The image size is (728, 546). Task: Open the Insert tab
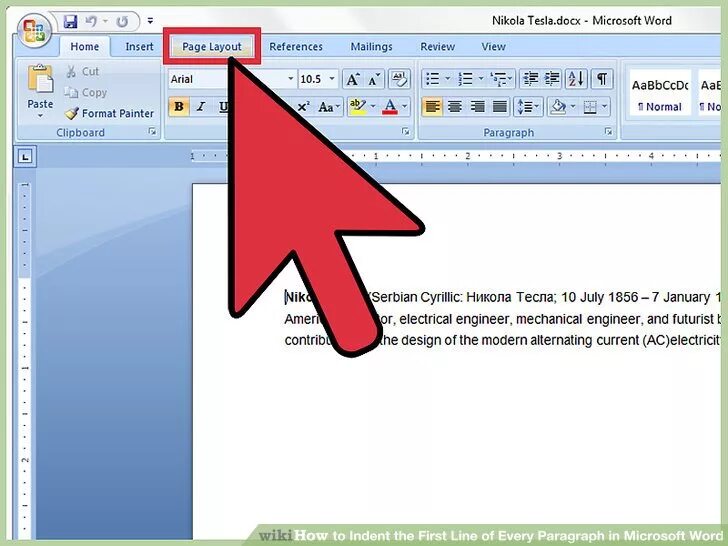(x=139, y=46)
